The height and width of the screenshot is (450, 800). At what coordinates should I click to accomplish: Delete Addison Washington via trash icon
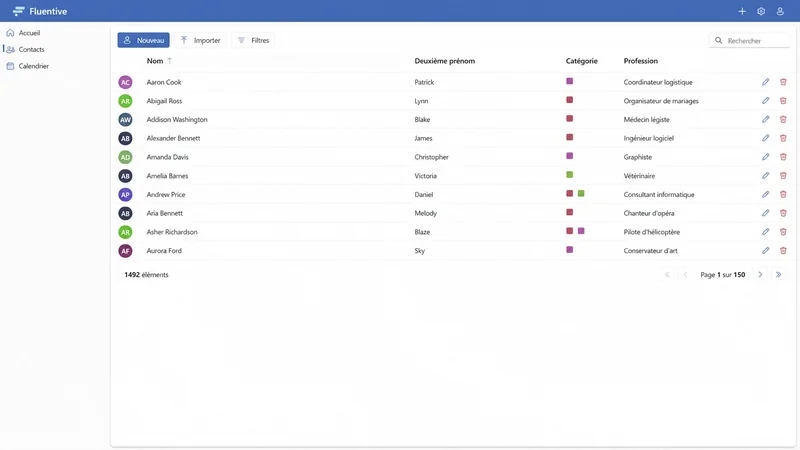tap(783, 119)
